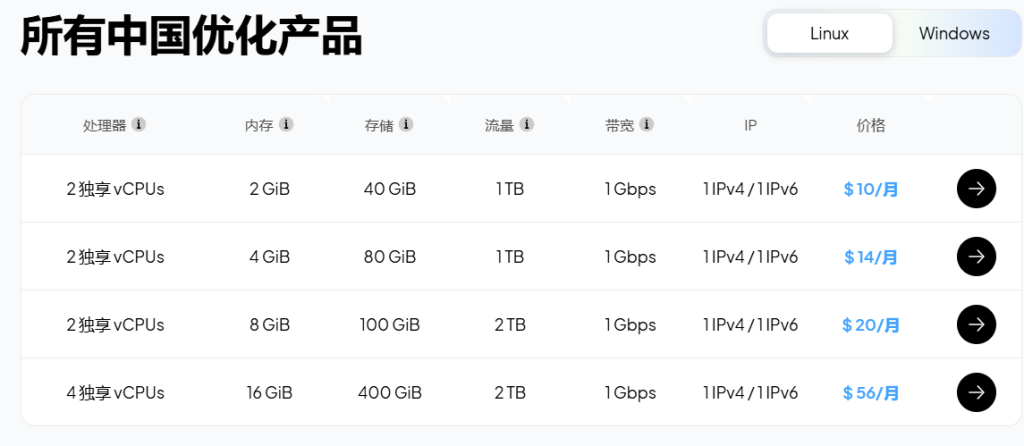Click the info icon beside 内存
This screenshot has width=1024, height=446.
286,124
